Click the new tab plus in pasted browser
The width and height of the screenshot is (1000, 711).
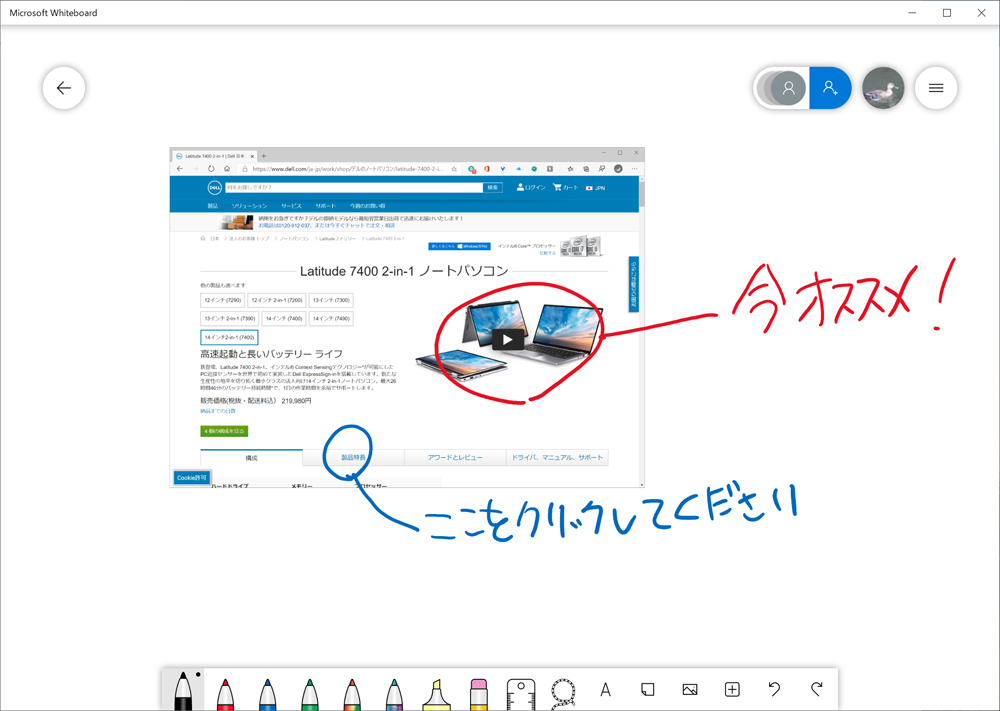tap(263, 156)
